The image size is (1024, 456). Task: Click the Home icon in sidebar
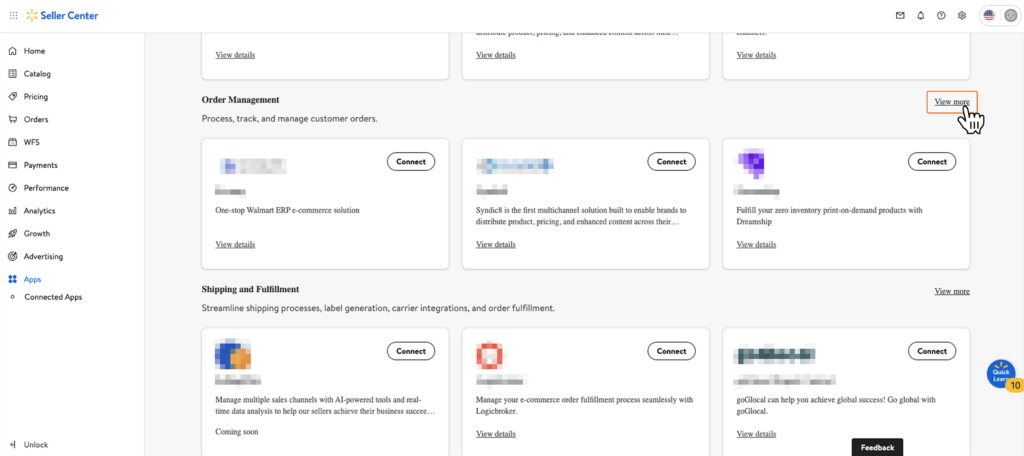point(12,51)
